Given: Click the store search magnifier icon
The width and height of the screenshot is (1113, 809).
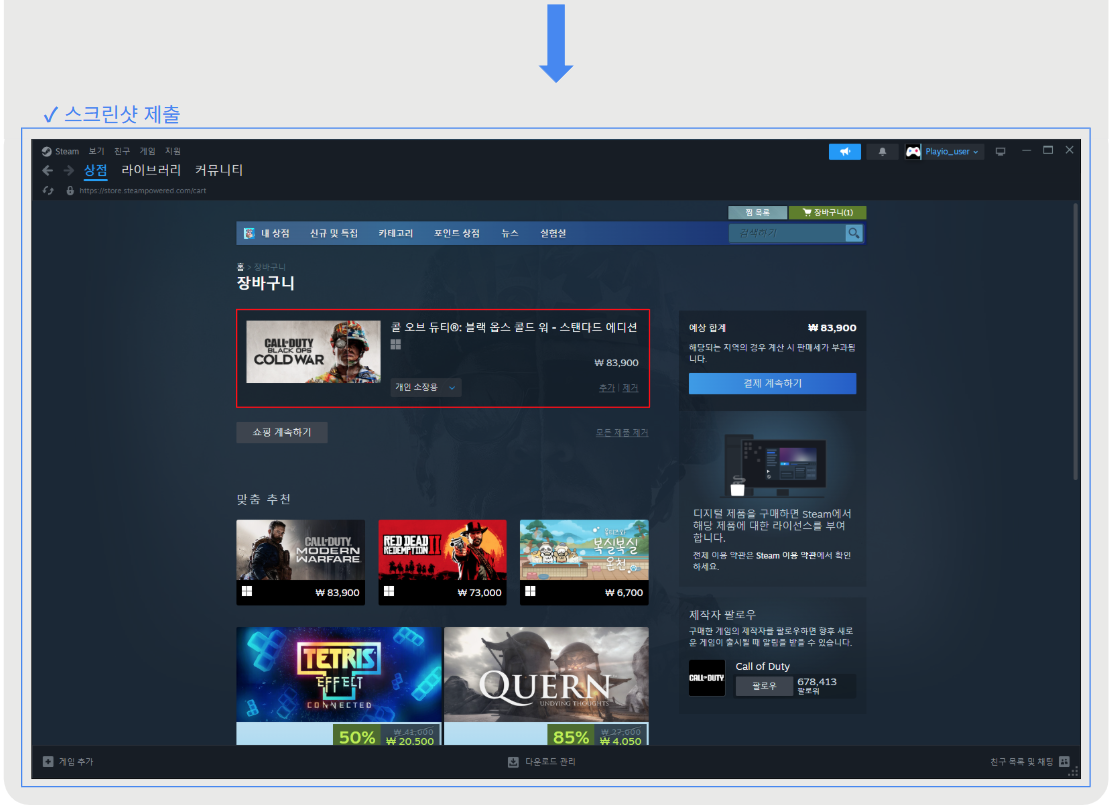Looking at the screenshot, I should tap(854, 233).
